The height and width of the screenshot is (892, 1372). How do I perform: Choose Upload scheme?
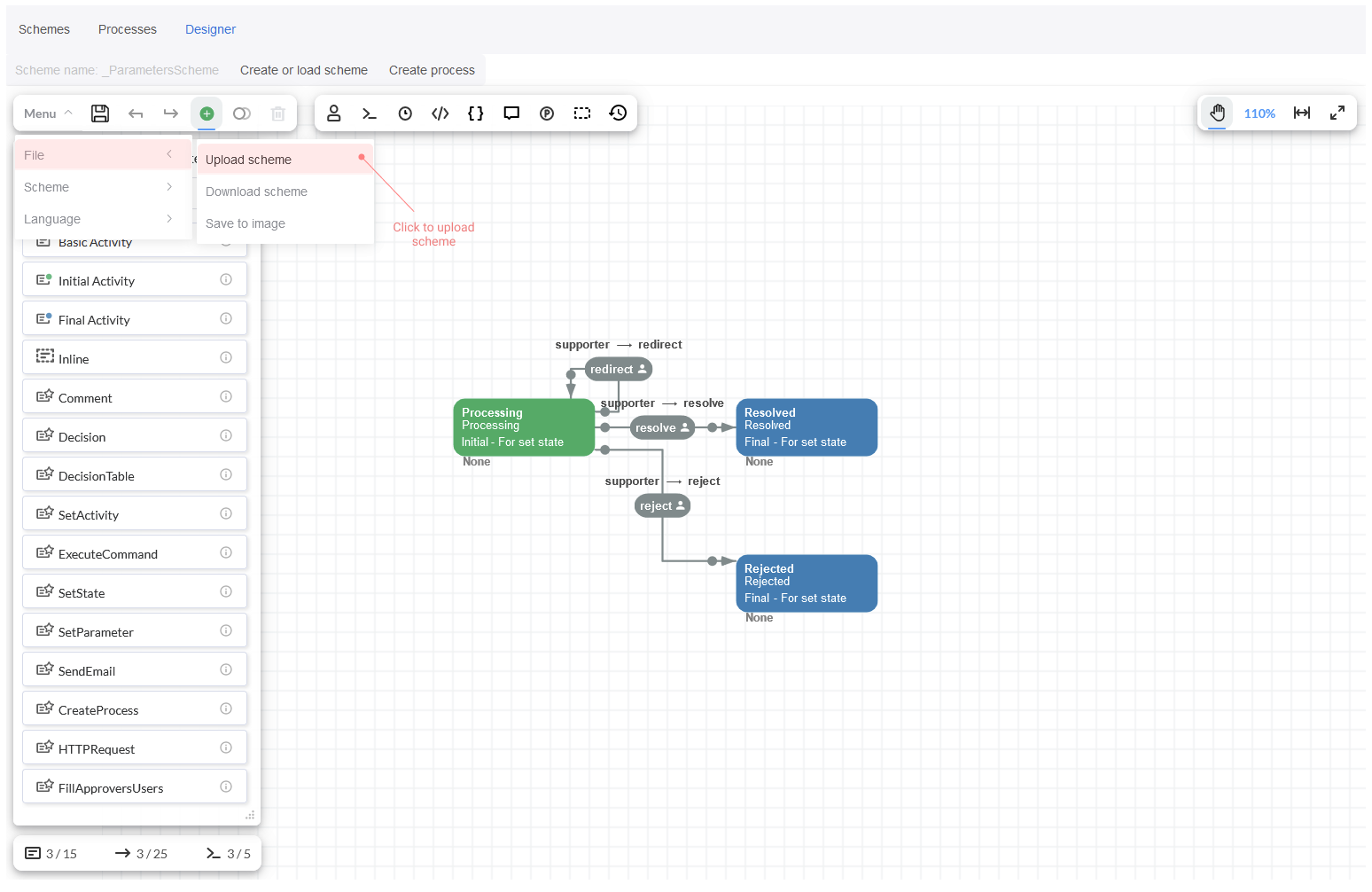click(x=285, y=160)
